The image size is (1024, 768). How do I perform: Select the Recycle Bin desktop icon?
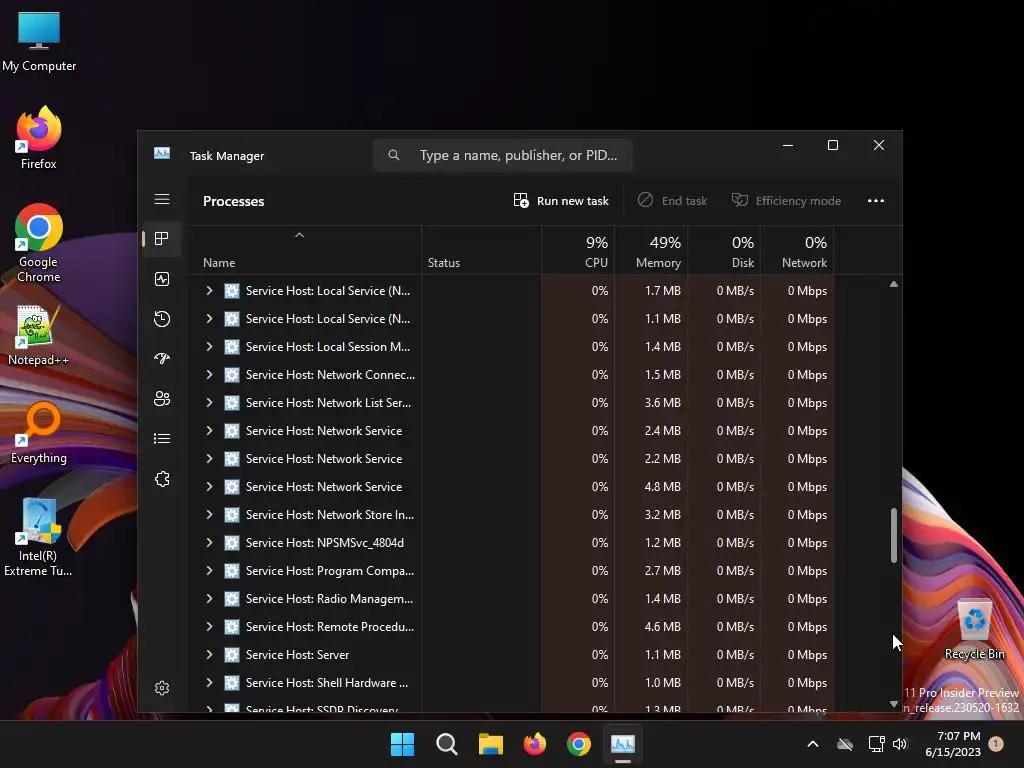coord(974,630)
